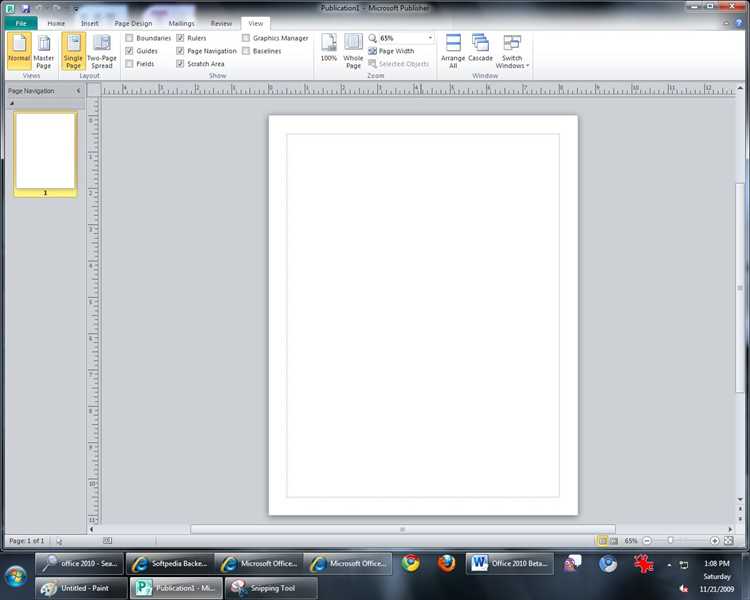750x600 pixels.
Task: Click the zoom in plus button
Action: point(715,541)
